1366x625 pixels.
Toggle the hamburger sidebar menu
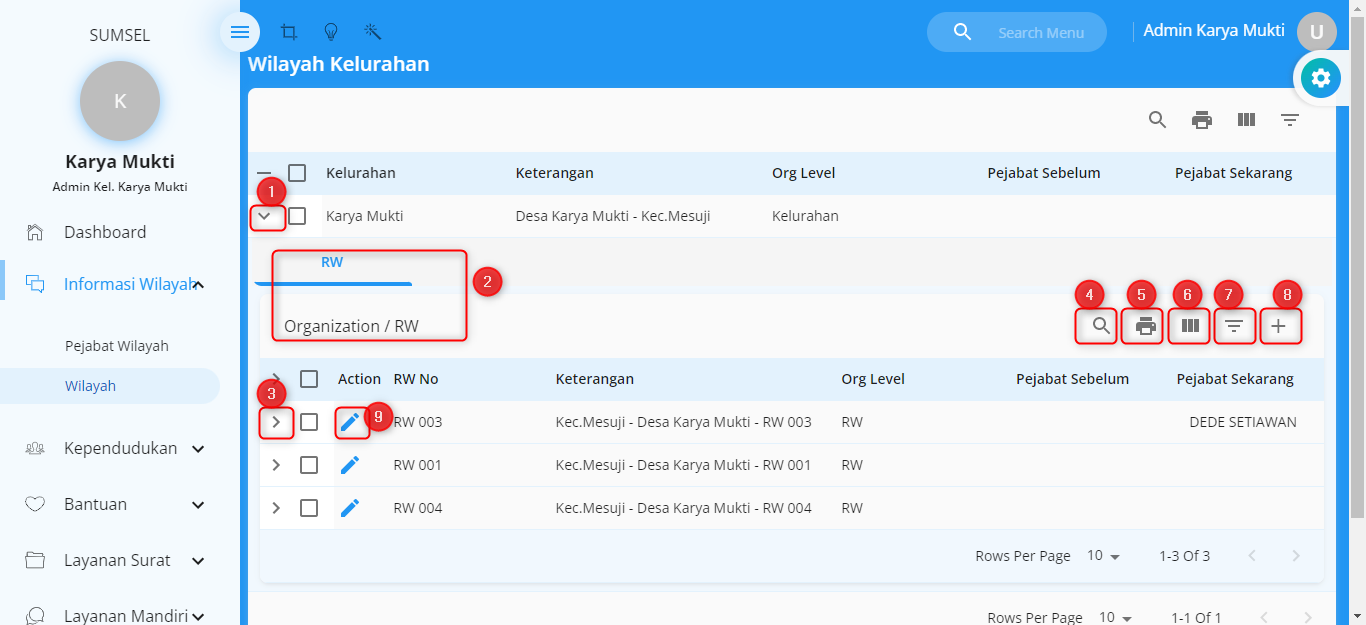point(240,32)
